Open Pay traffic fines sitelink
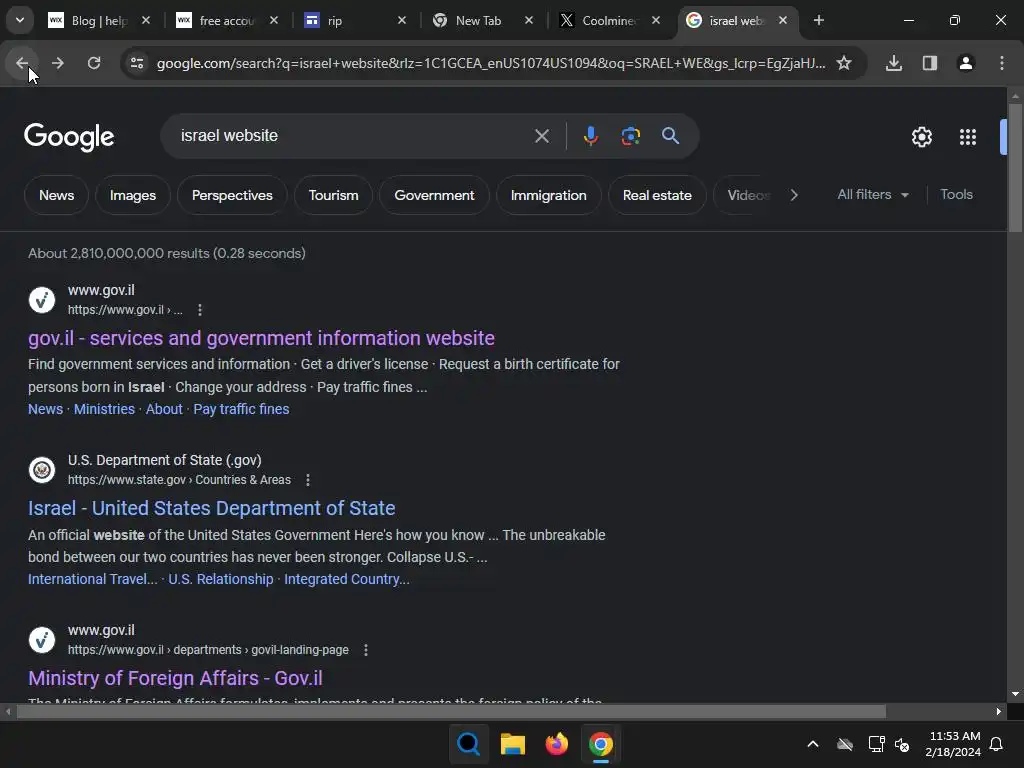Image resolution: width=1024 pixels, height=768 pixels. 241,409
